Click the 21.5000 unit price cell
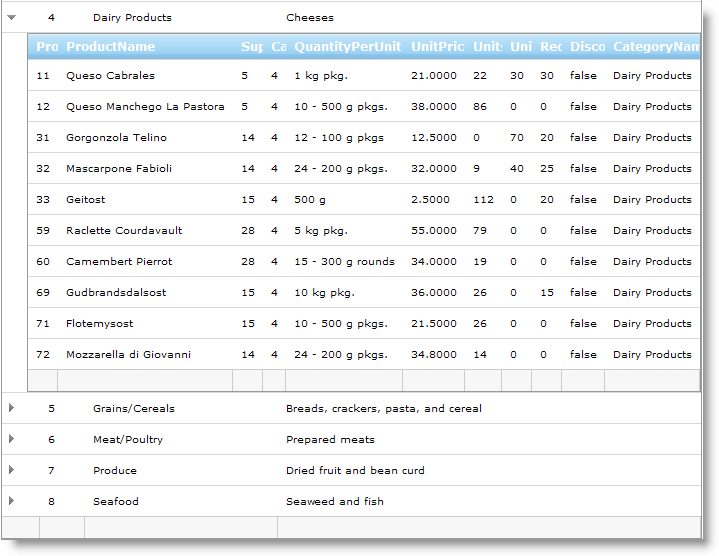This screenshot has height=556, width=719. (434, 324)
